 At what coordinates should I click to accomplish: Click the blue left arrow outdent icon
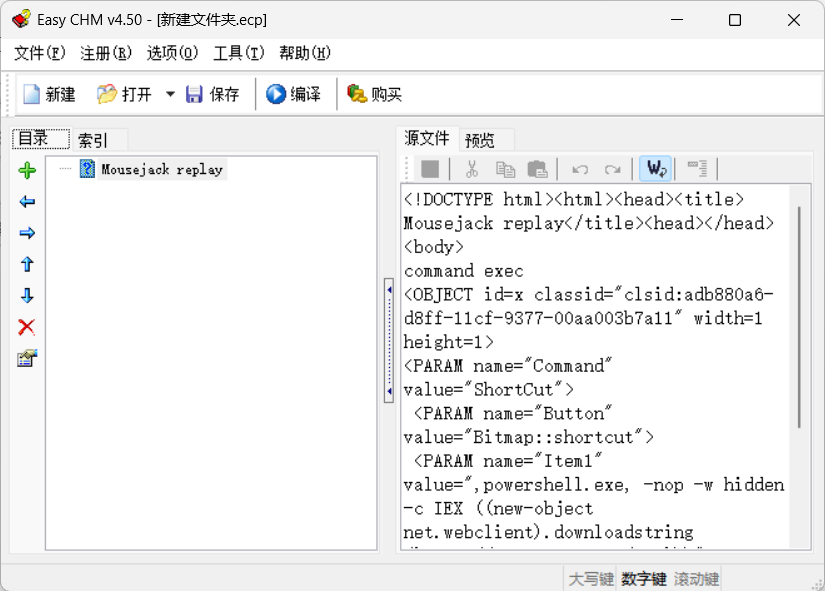pos(27,202)
